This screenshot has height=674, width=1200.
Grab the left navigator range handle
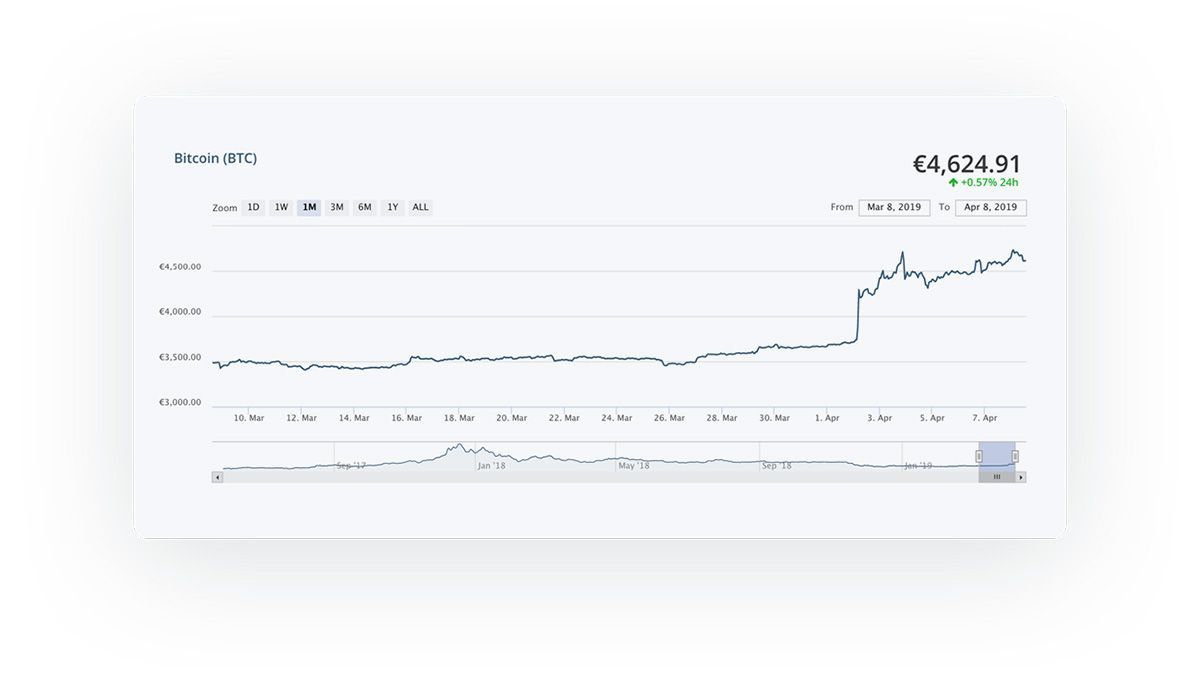pos(979,456)
